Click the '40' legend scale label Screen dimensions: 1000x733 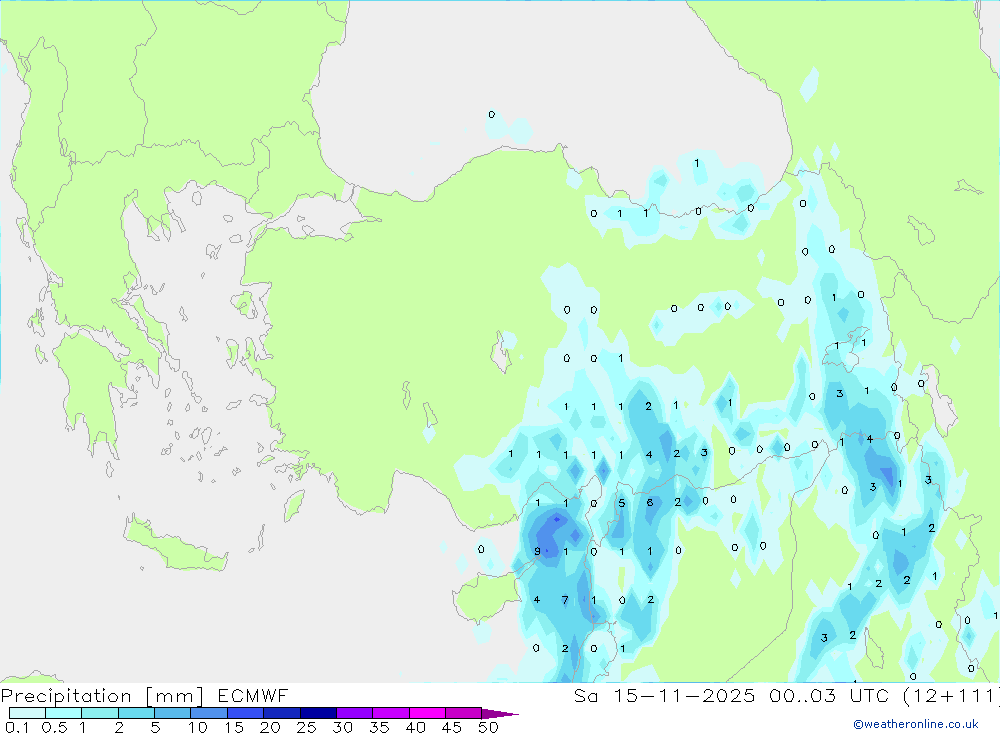(x=415, y=727)
